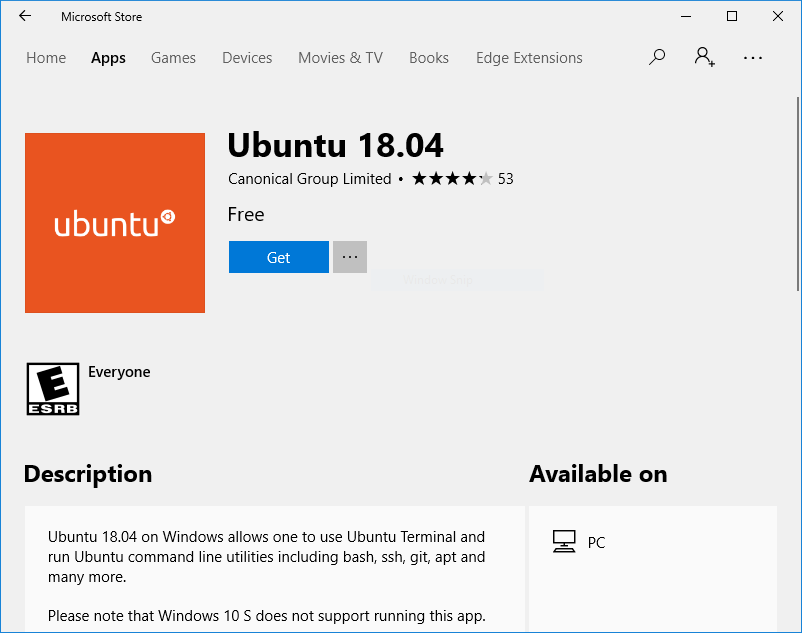Image resolution: width=802 pixels, height=633 pixels.
Task: Click the Ubuntu 18.04 app thumbnail
Action: click(114, 222)
